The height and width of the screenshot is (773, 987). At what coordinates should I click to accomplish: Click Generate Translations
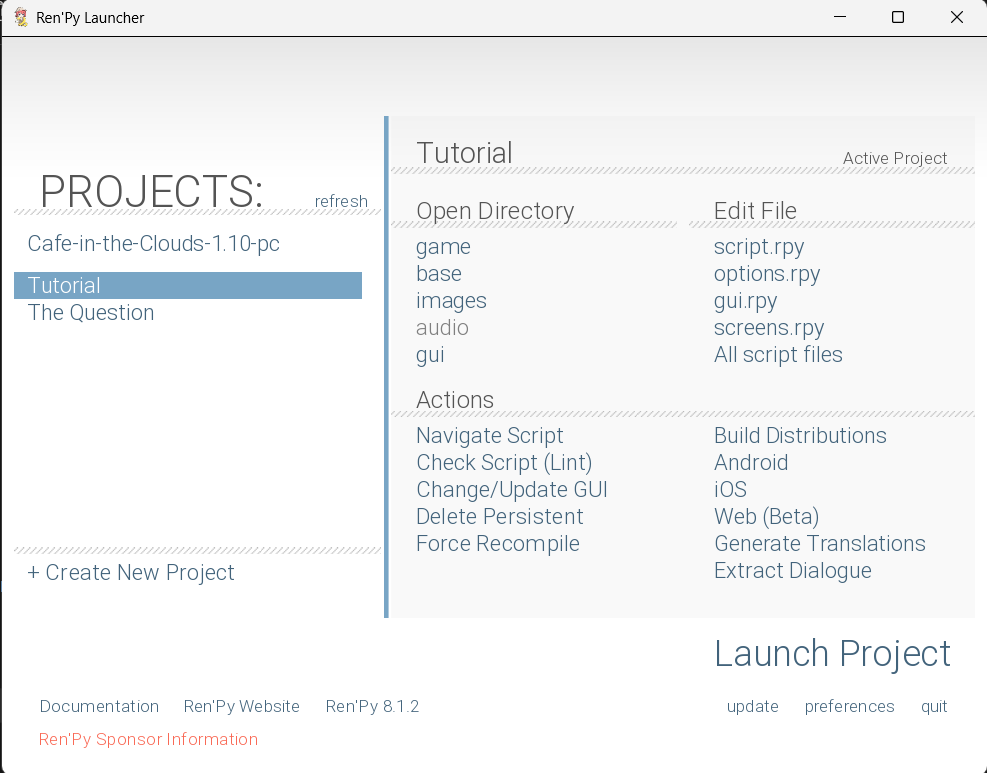[x=820, y=544]
